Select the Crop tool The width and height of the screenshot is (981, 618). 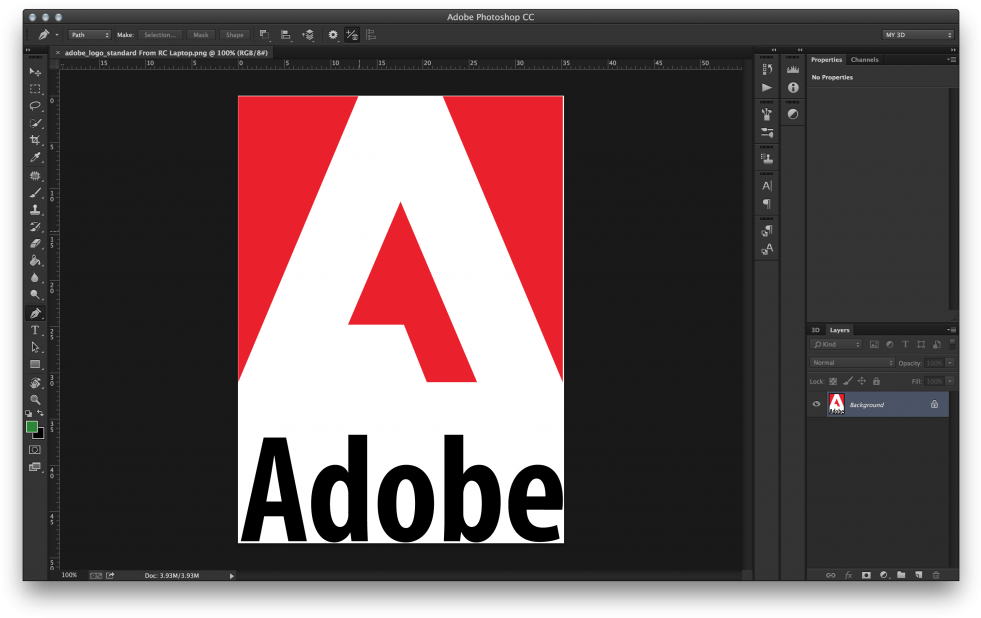[x=35, y=140]
